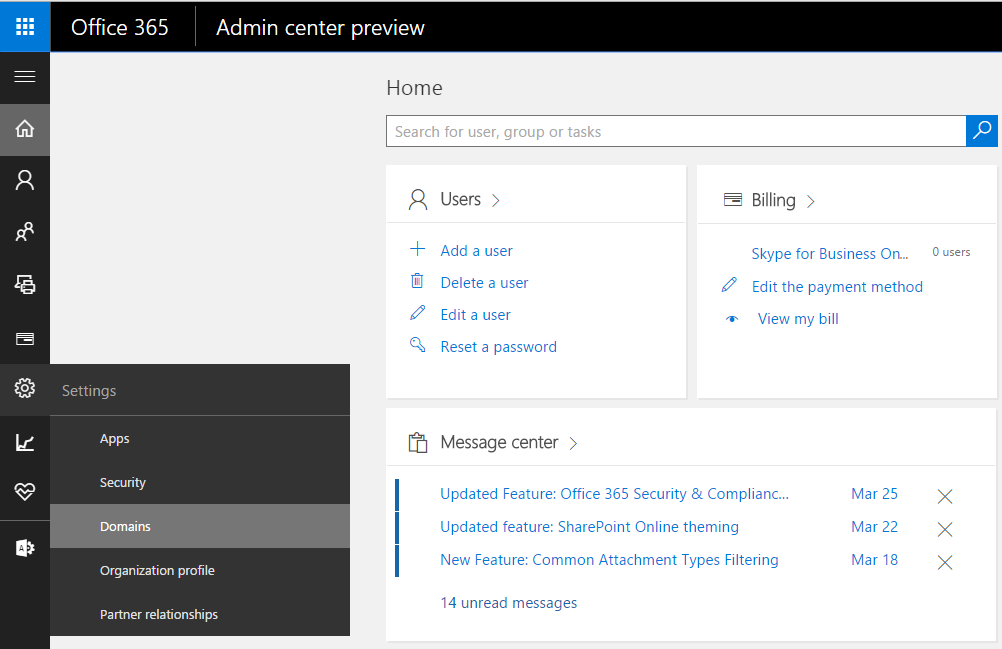Select Security in the Settings flyout
Image resolution: width=1002 pixels, height=649 pixels.
click(x=200, y=482)
